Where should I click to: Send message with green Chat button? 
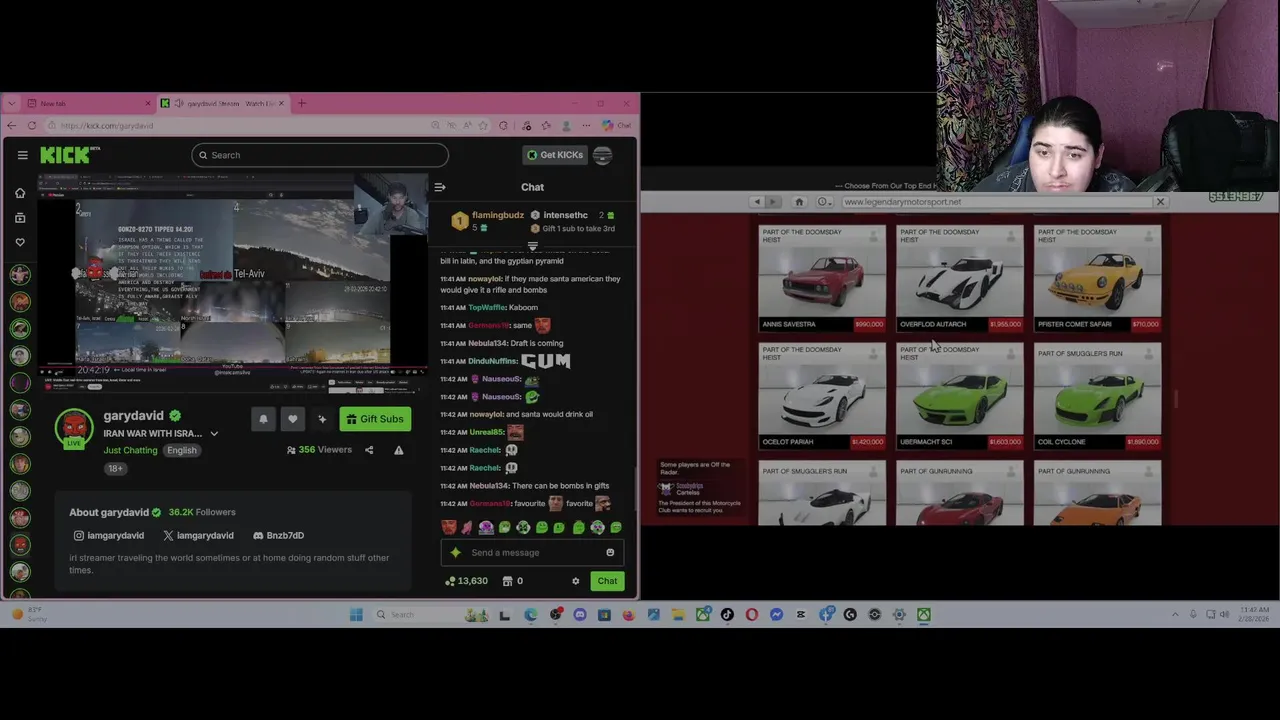coord(607,581)
